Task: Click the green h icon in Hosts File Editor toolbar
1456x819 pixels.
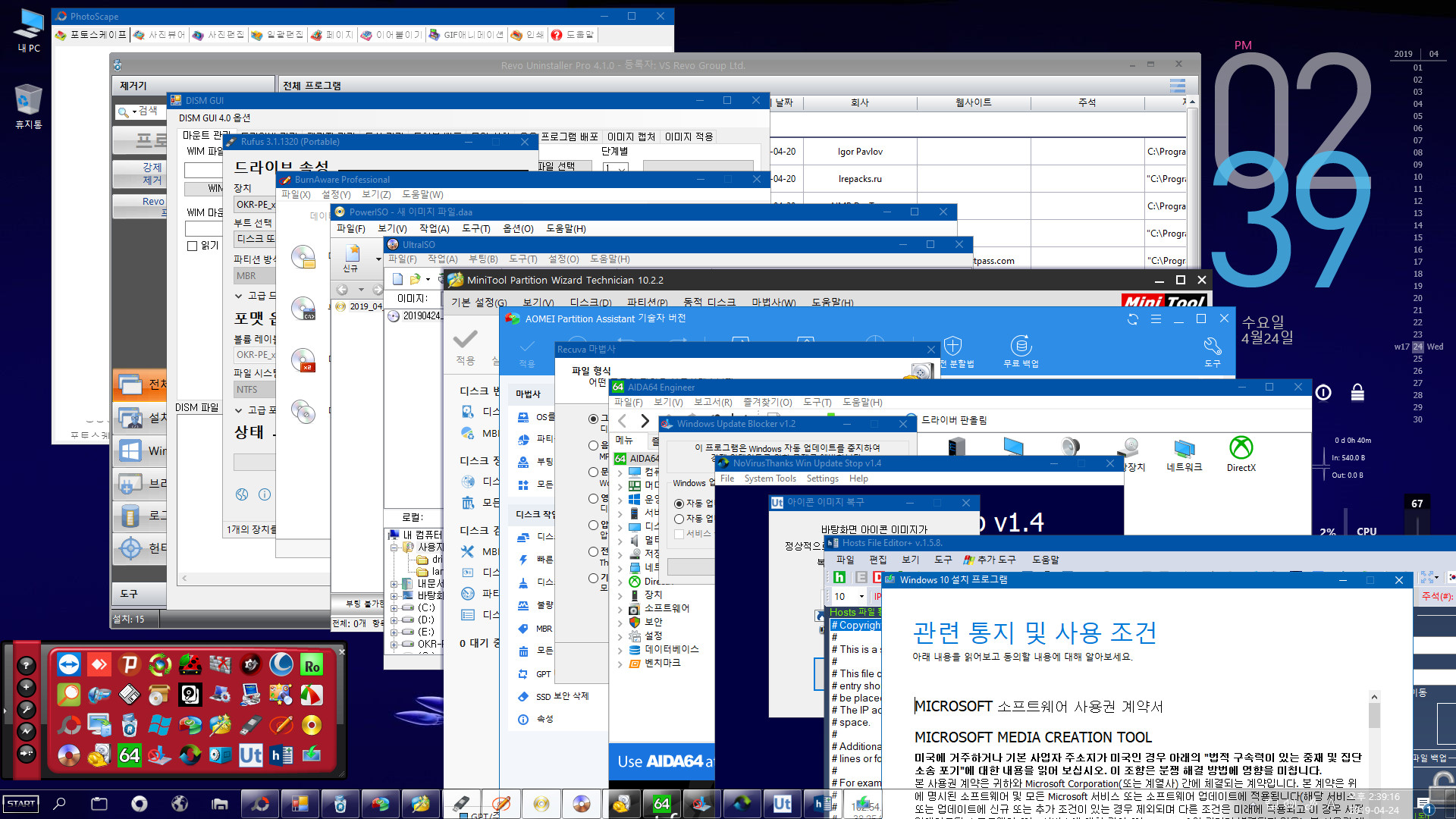Action: tap(839, 578)
